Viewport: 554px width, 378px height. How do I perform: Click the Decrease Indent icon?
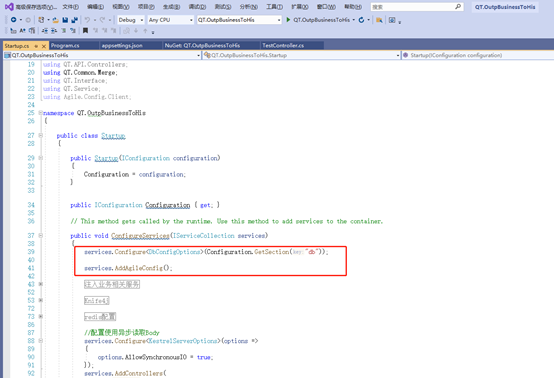pos(45,31)
